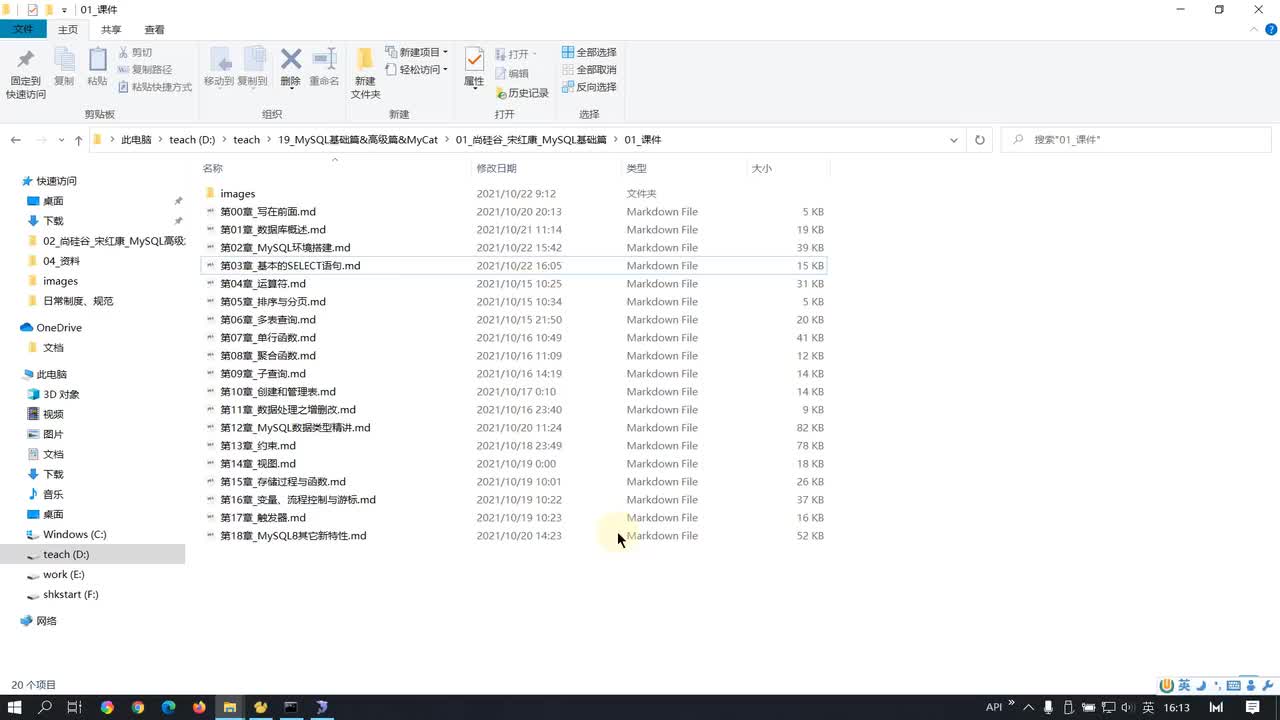The height and width of the screenshot is (720, 1280).
Task: Sort by the Name (名称) column header
Action: (x=334, y=168)
